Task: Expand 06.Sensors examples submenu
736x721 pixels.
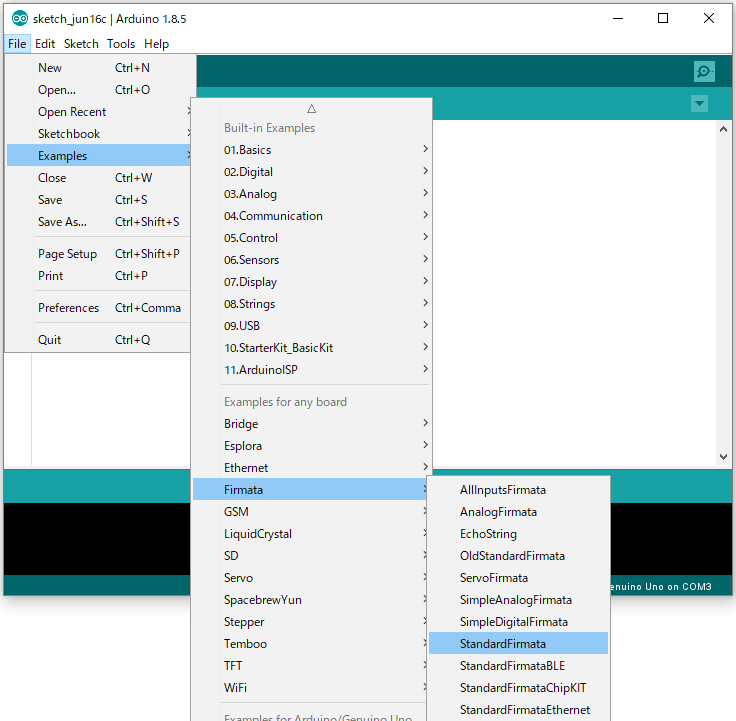Action: tap(312, 260)
